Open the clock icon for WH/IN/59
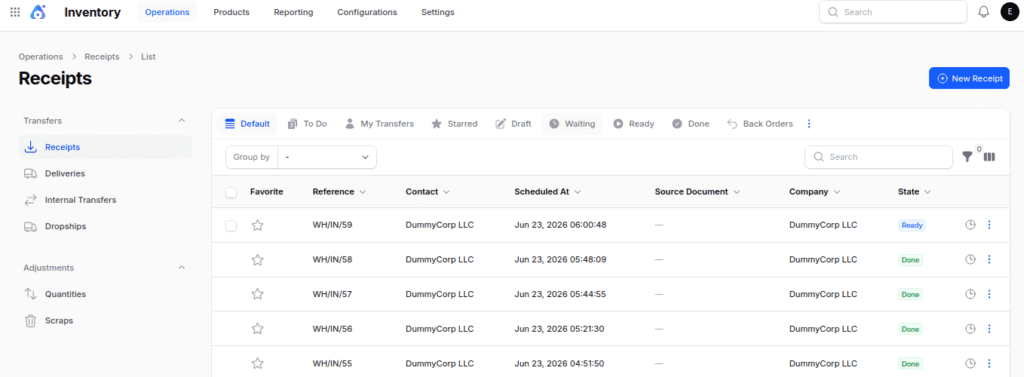Screen dimensions: 1024x377 [x=970, y=225]
